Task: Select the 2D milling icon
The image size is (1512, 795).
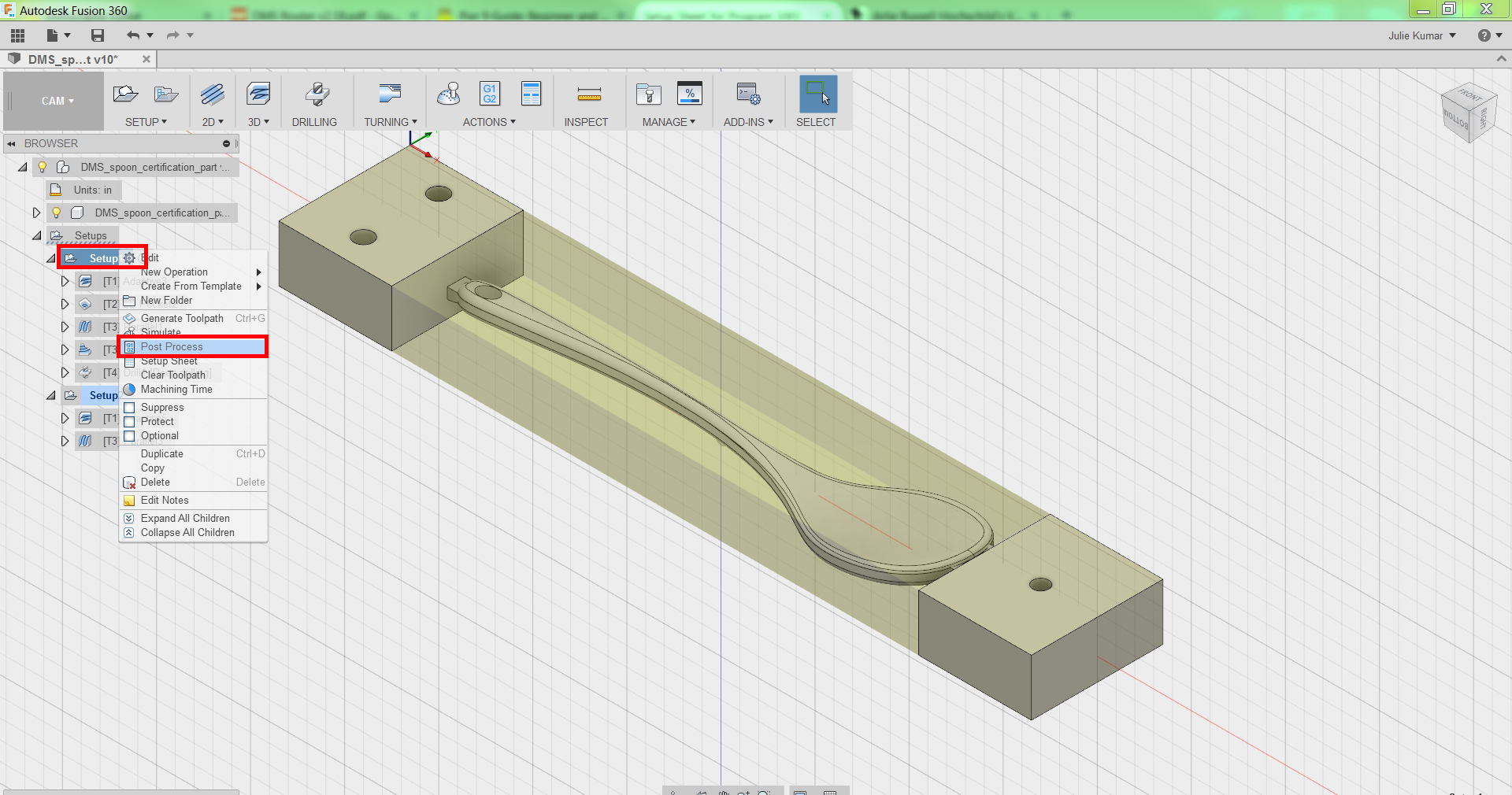Action: coord(212,94)
